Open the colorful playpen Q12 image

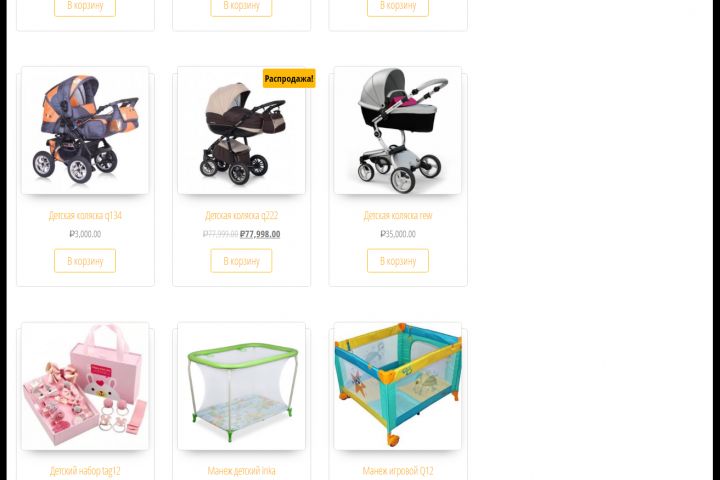pyautogui.click(x=398, y=386)
